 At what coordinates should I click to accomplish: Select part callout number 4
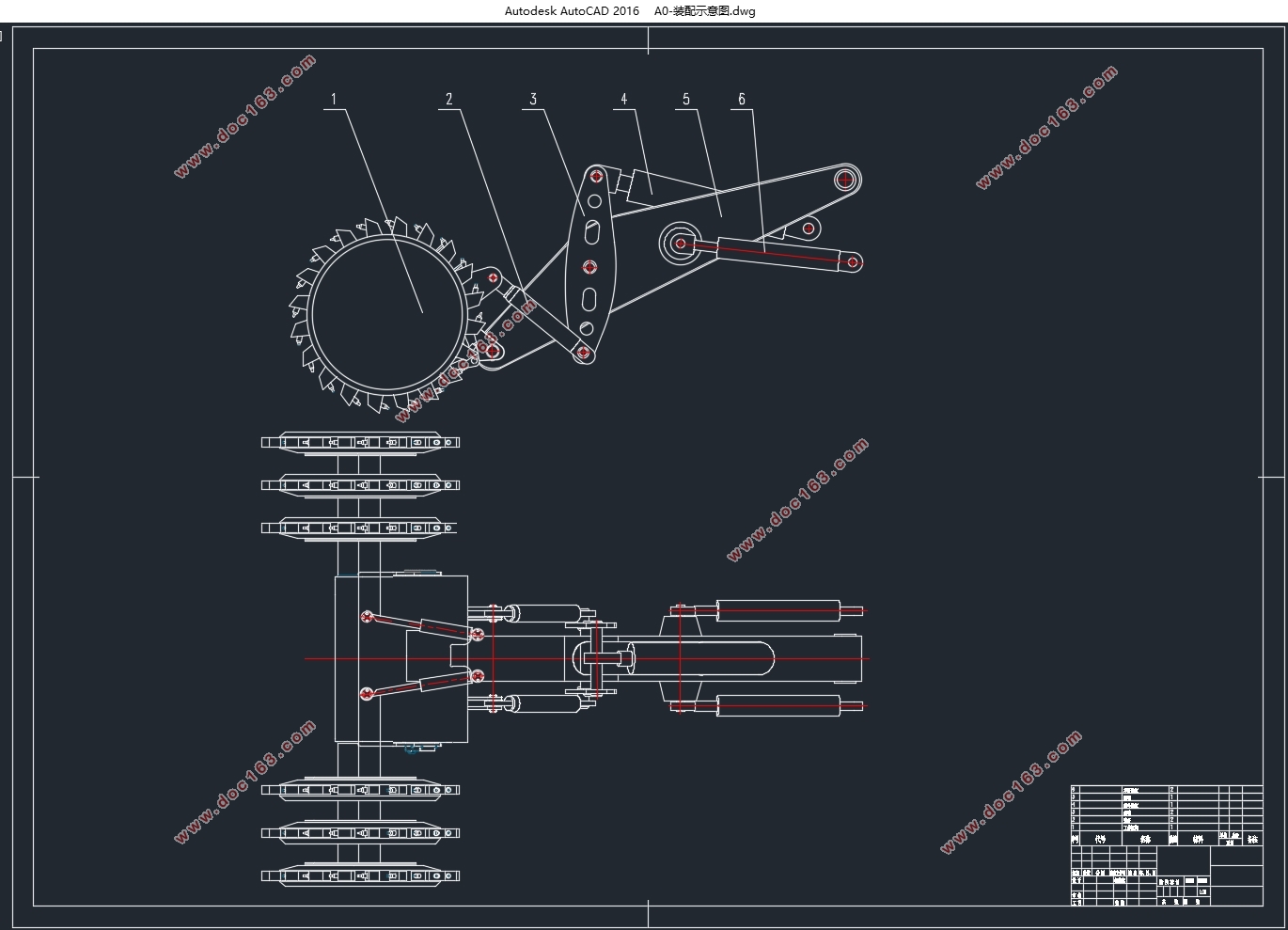tap(623, 99)
